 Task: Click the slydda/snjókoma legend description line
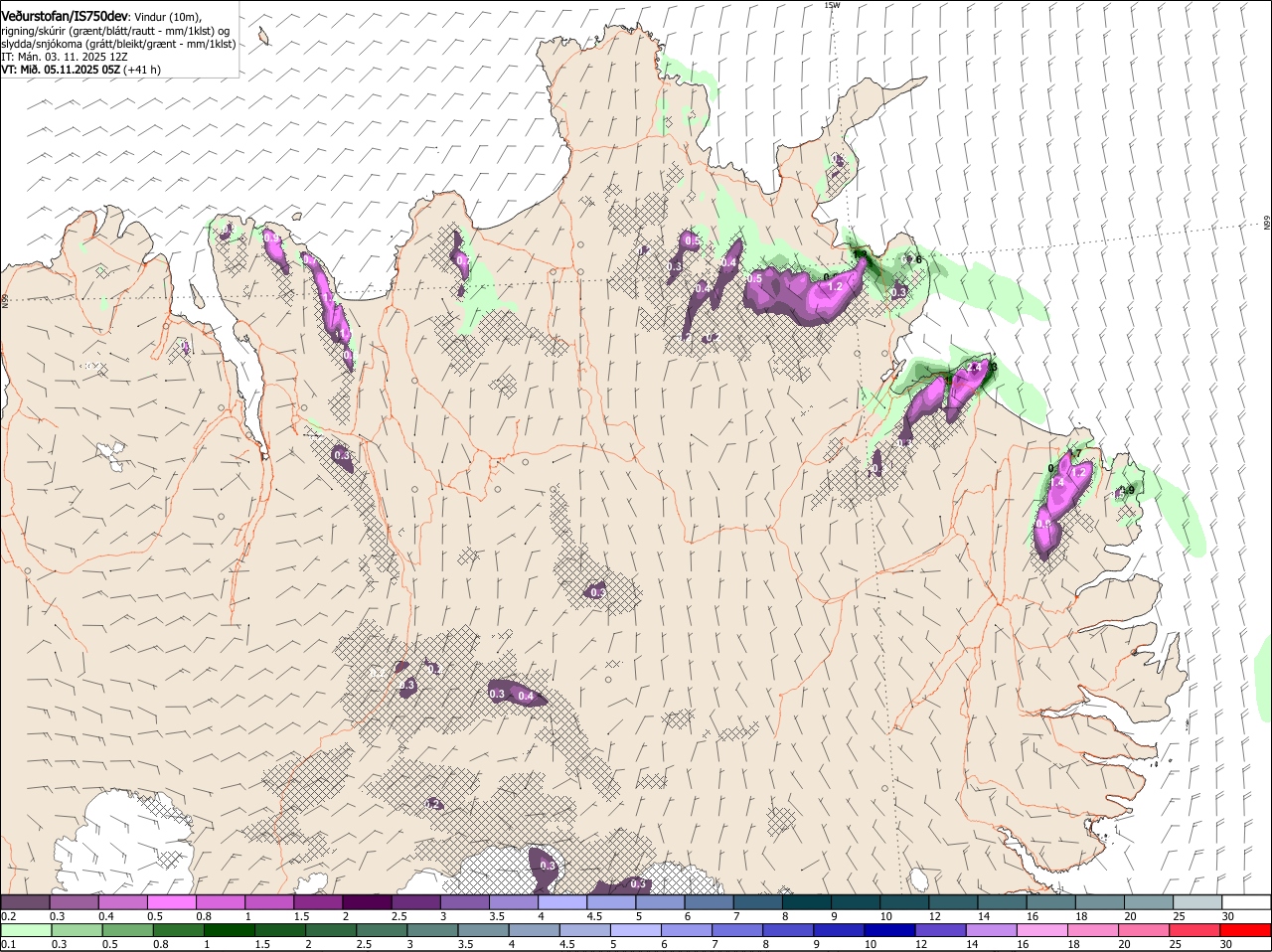[118, 44]
